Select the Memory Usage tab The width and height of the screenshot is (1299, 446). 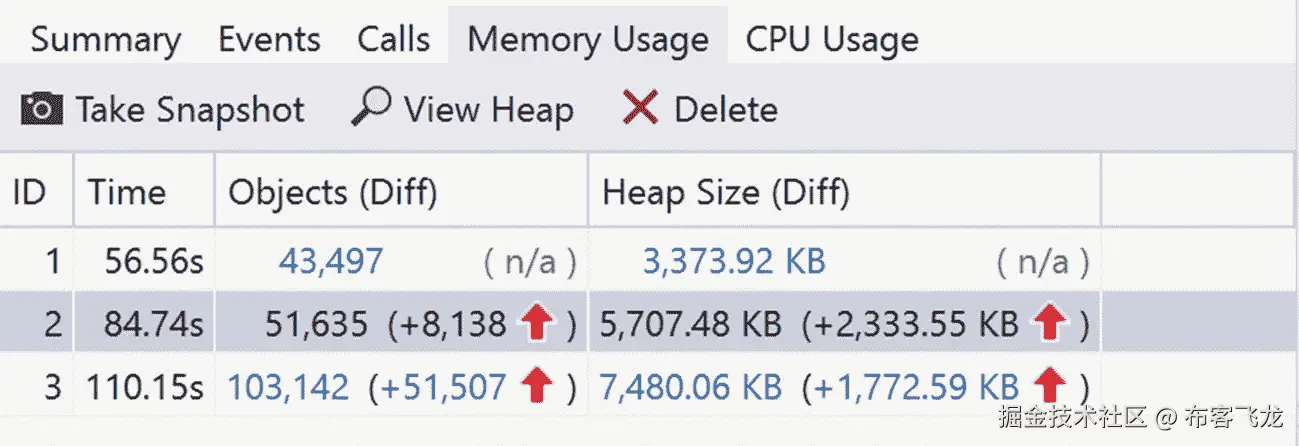point(587,40)
